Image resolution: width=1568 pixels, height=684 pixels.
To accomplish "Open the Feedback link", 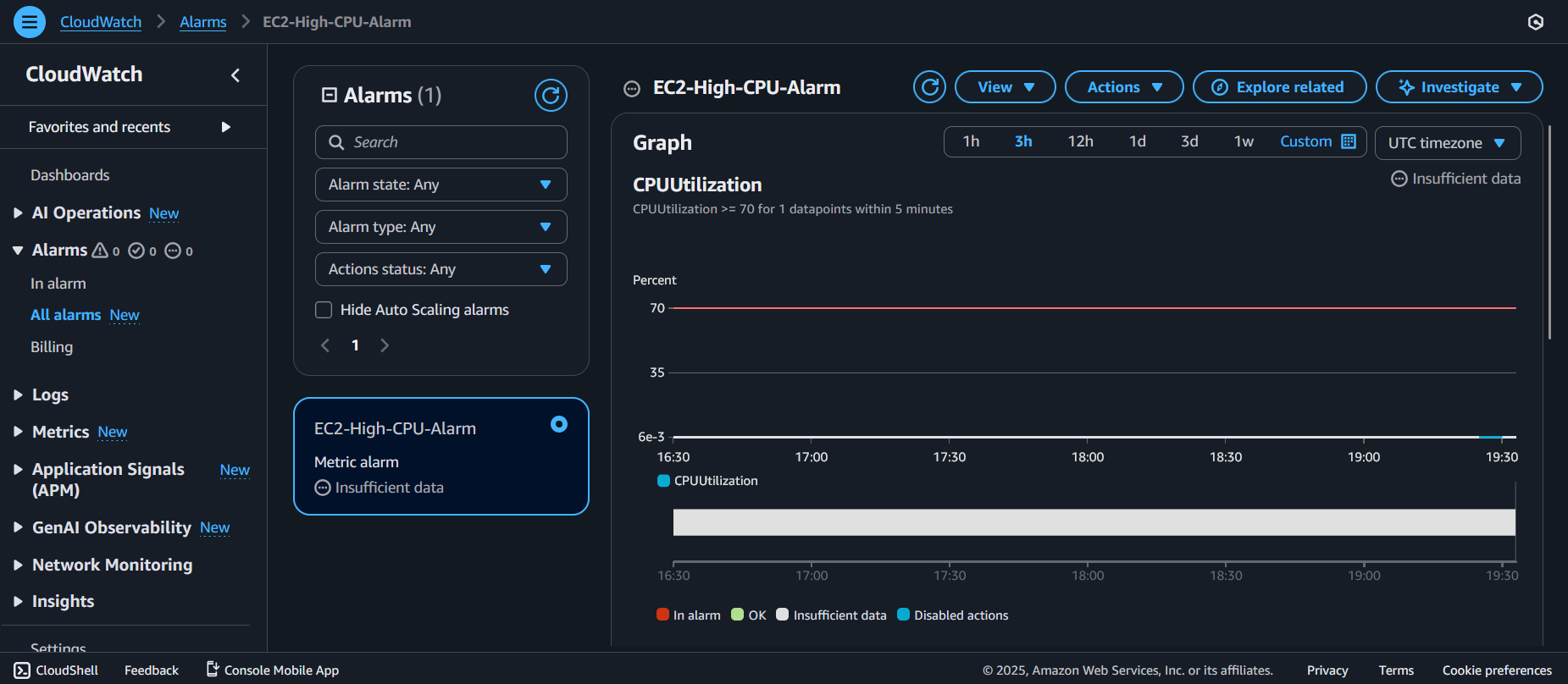I will pyautogui.click(x=152, y=670).
